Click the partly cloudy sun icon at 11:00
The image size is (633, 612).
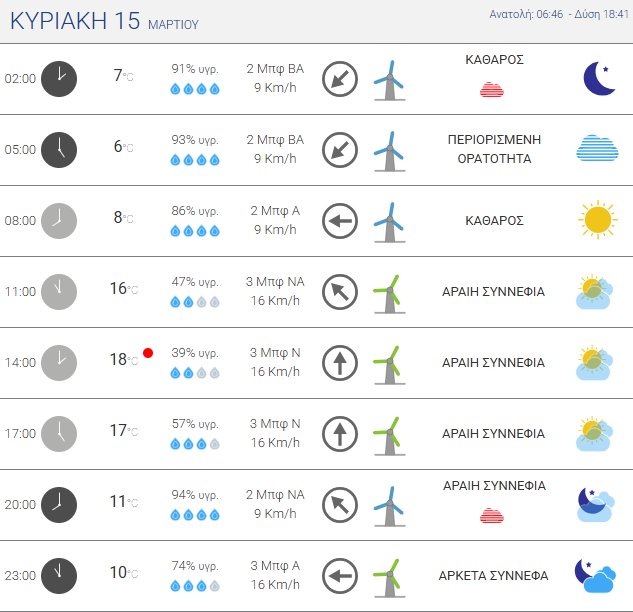(x=596, y=292)
